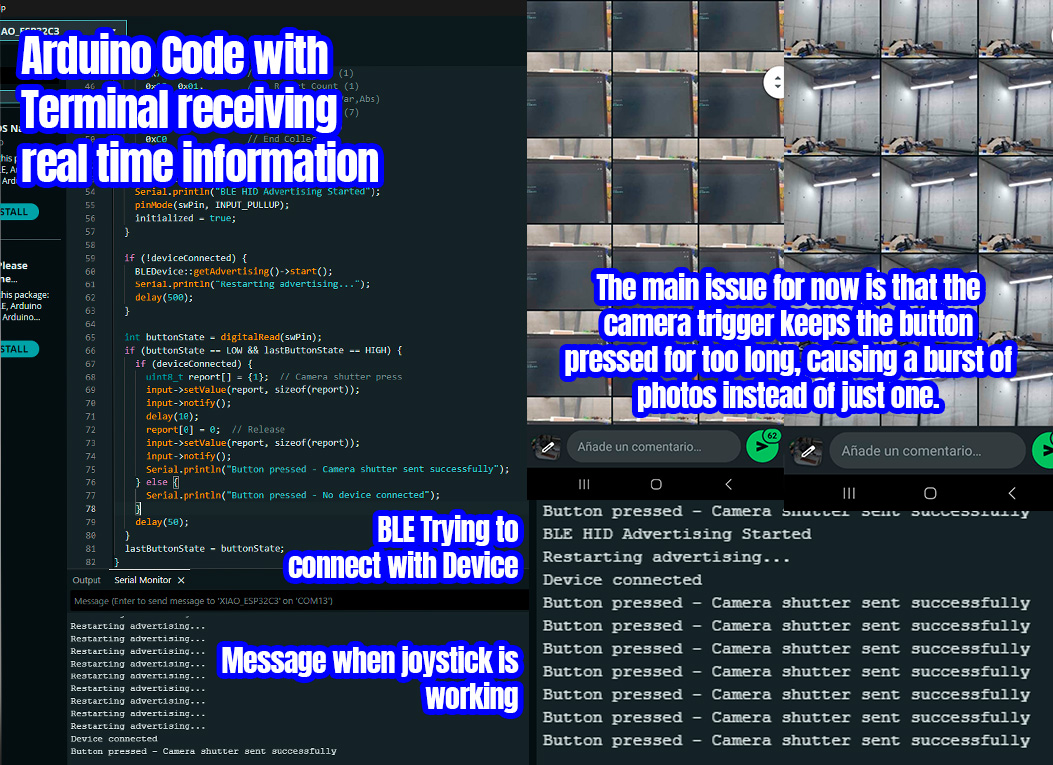Click 'BLEDevice::getAdvertising()->start();' in the code
Screen dimensions: 1053x765
pos(234,271)
